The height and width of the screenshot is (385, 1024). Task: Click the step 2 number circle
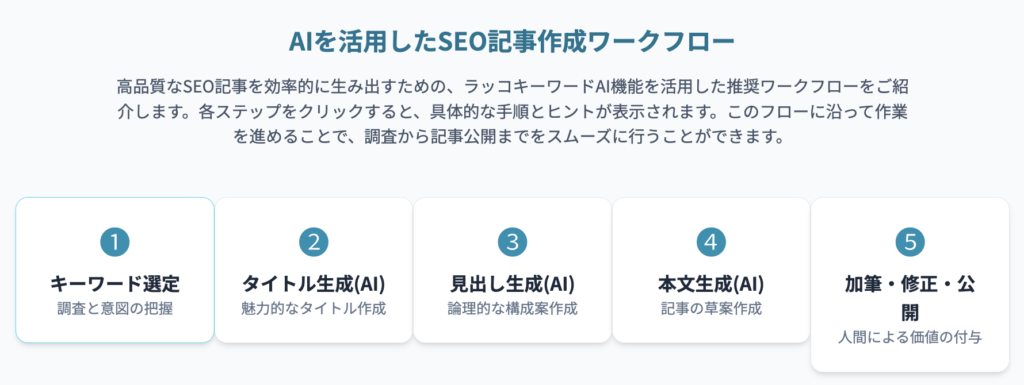pos(313,242)
